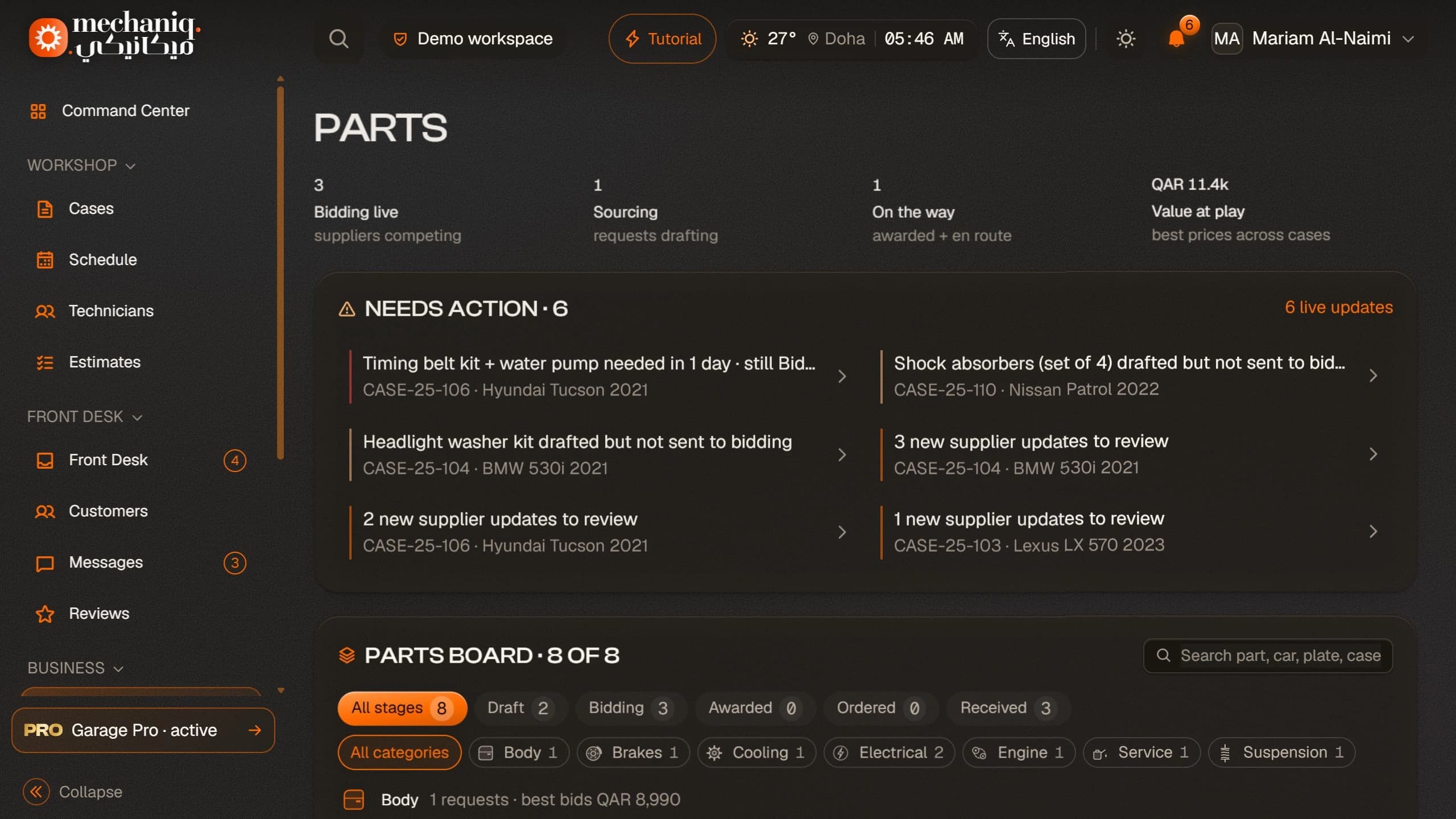
Task: Open Estimates checklist icon
Action: coord(45,362)
